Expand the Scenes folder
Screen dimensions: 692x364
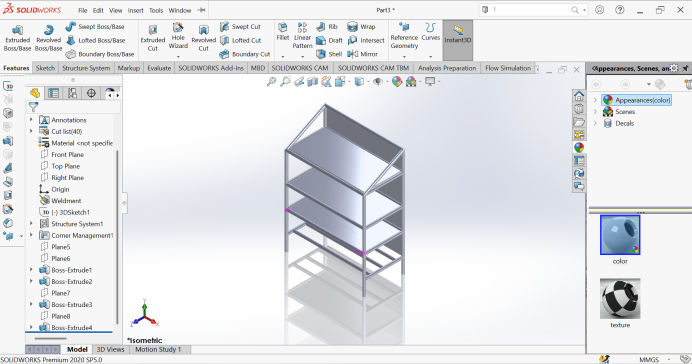pos(595,112)
